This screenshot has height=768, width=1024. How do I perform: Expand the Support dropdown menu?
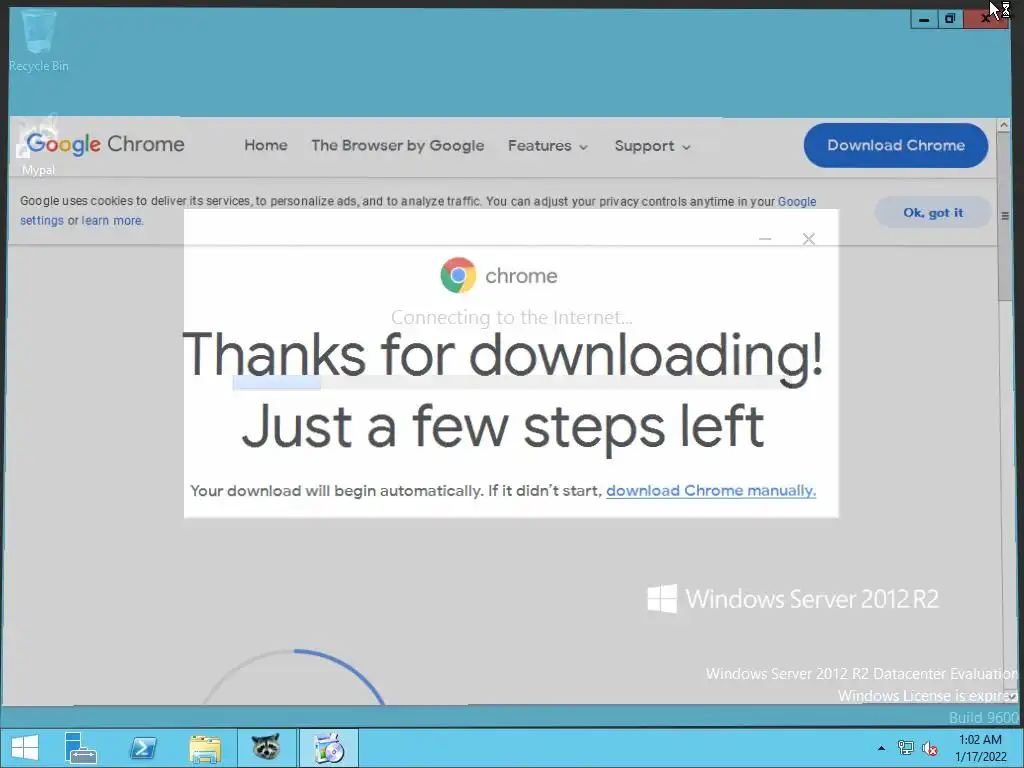tap(652, 146)
